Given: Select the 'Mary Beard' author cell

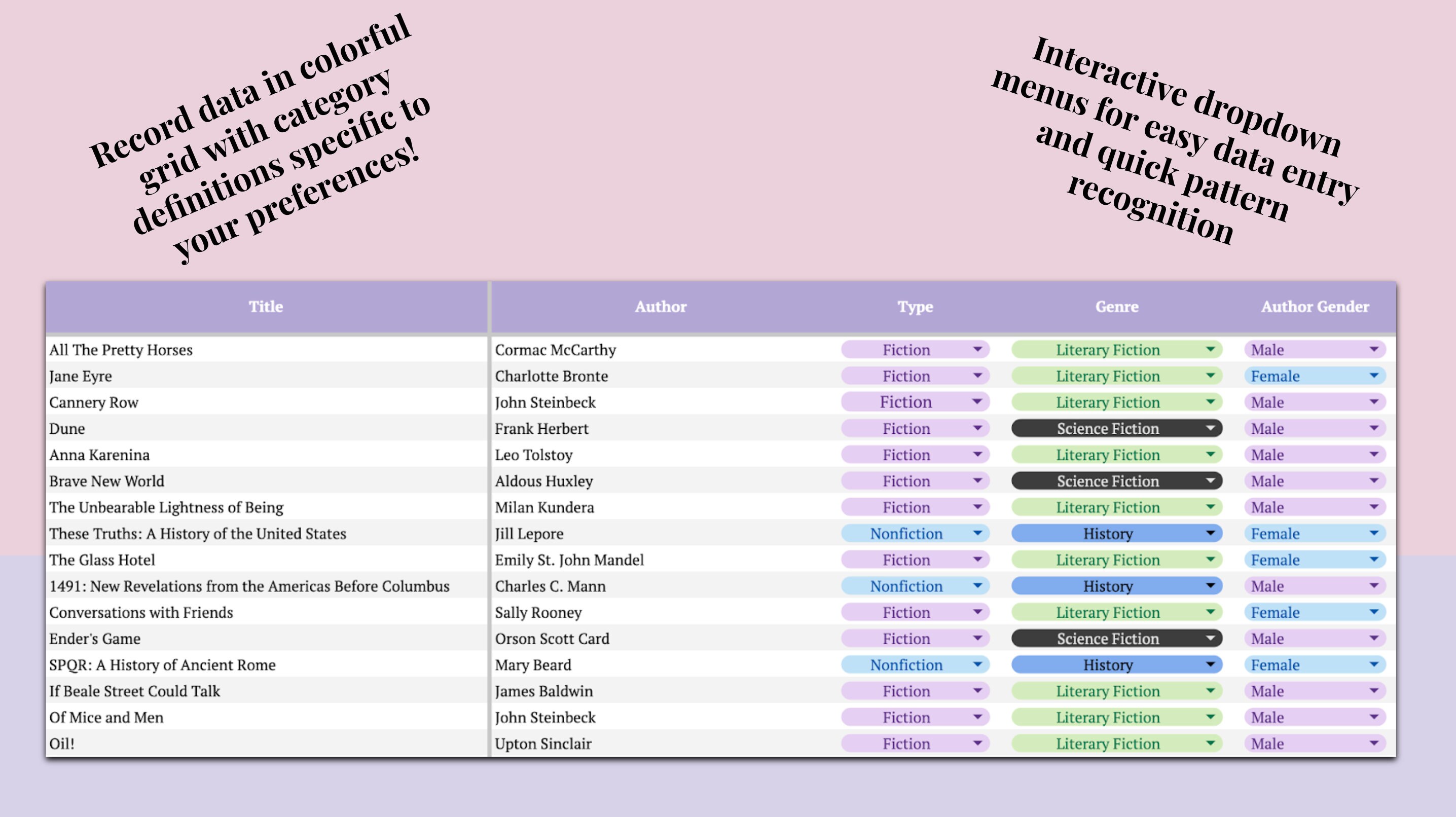Looking at the screenshot, I should pos(660,664).
